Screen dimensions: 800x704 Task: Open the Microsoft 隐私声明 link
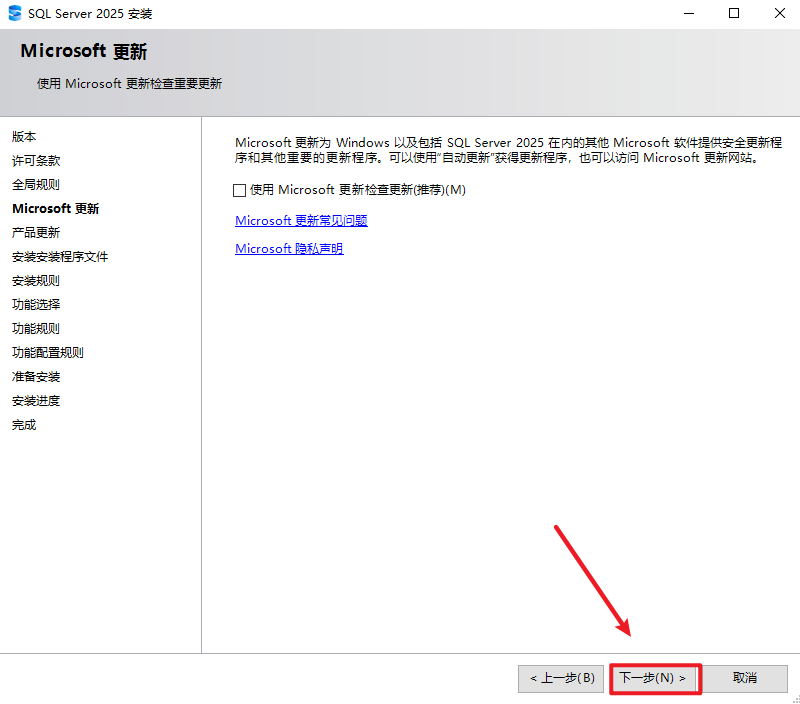tap(289, 249)
